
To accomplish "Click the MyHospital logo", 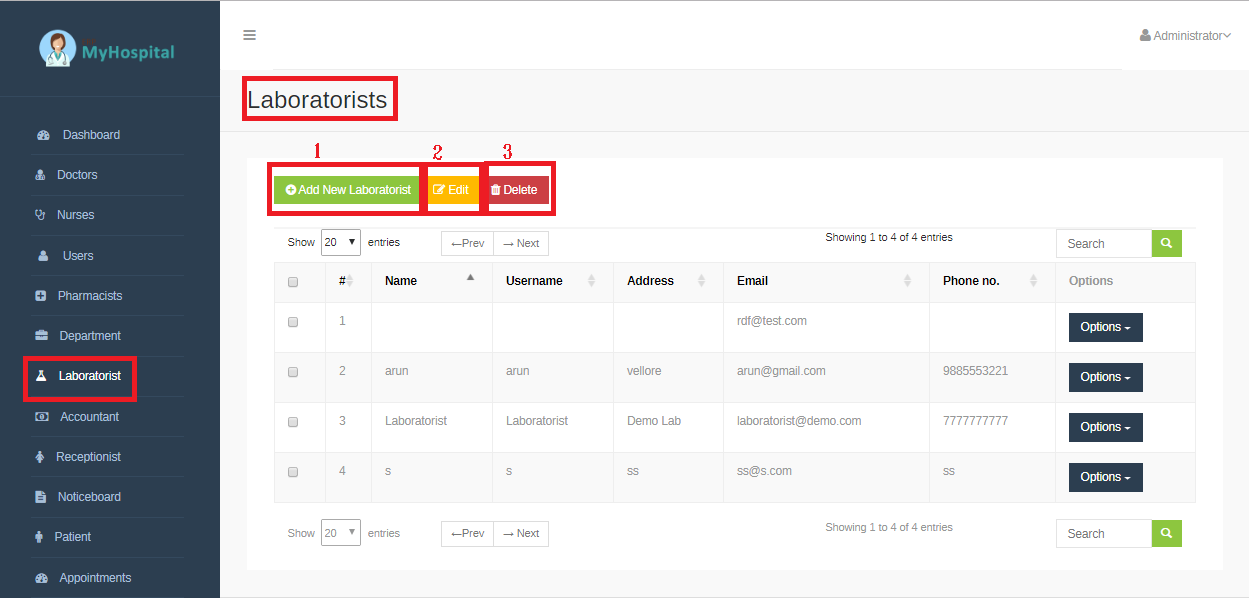I will tap(106, 49).
